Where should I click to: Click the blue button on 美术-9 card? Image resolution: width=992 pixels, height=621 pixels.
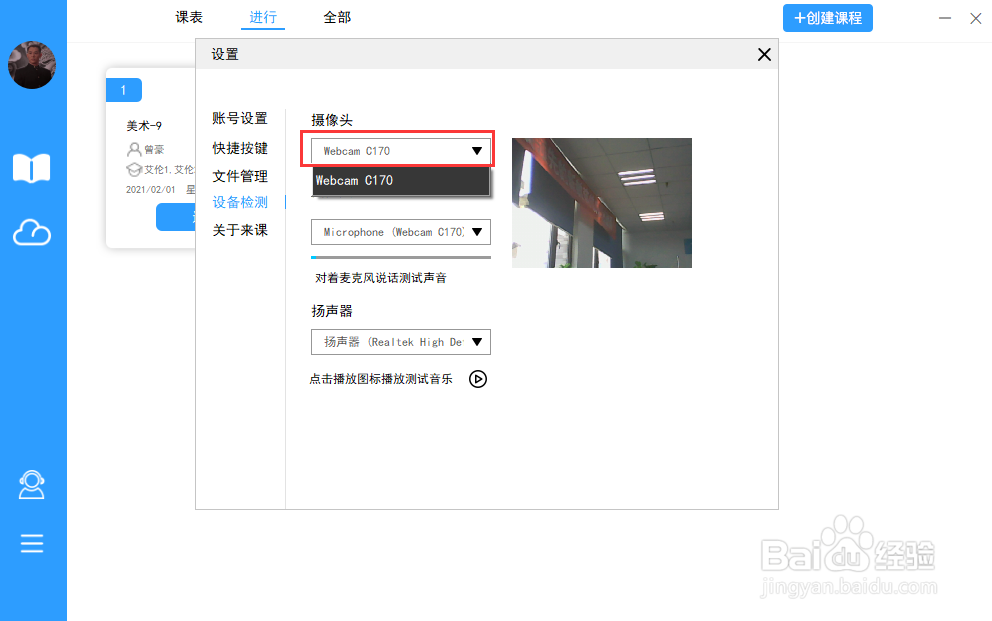coord(176,217)
